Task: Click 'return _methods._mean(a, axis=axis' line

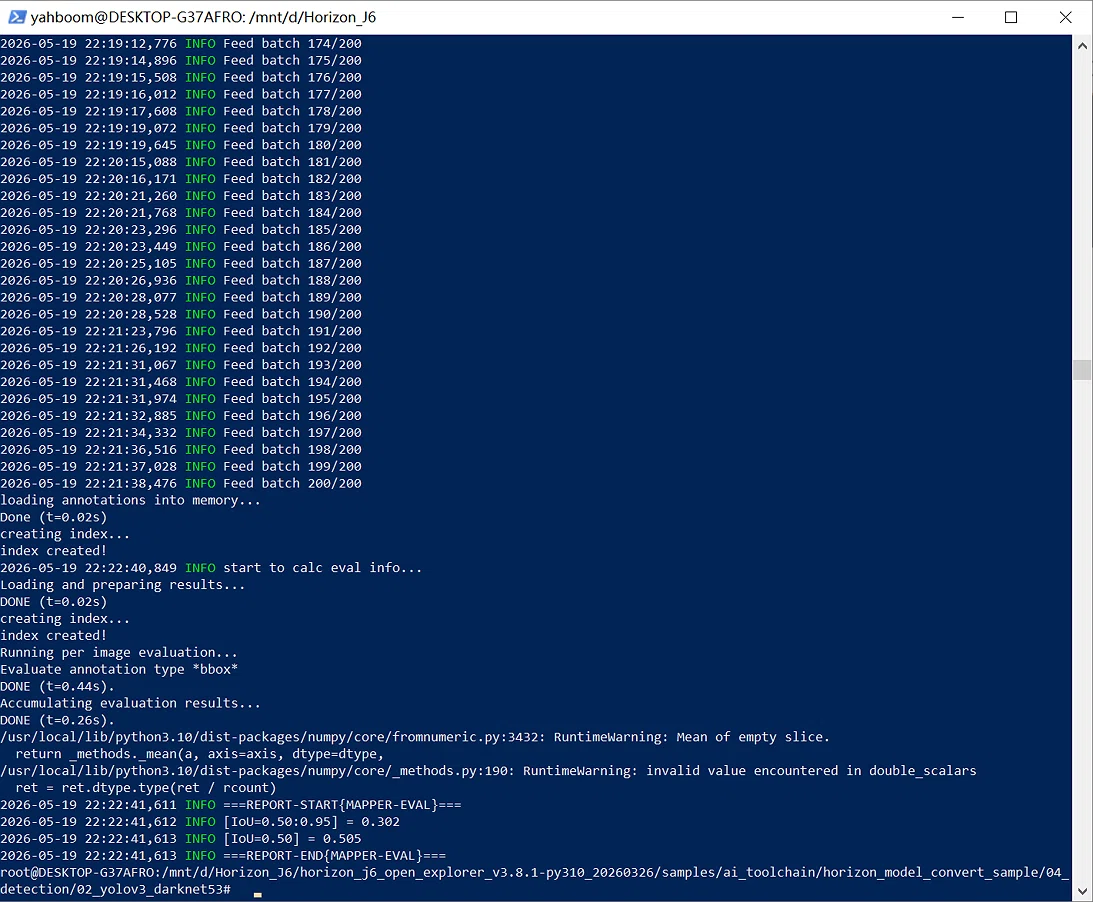Action: coord(199,754)
